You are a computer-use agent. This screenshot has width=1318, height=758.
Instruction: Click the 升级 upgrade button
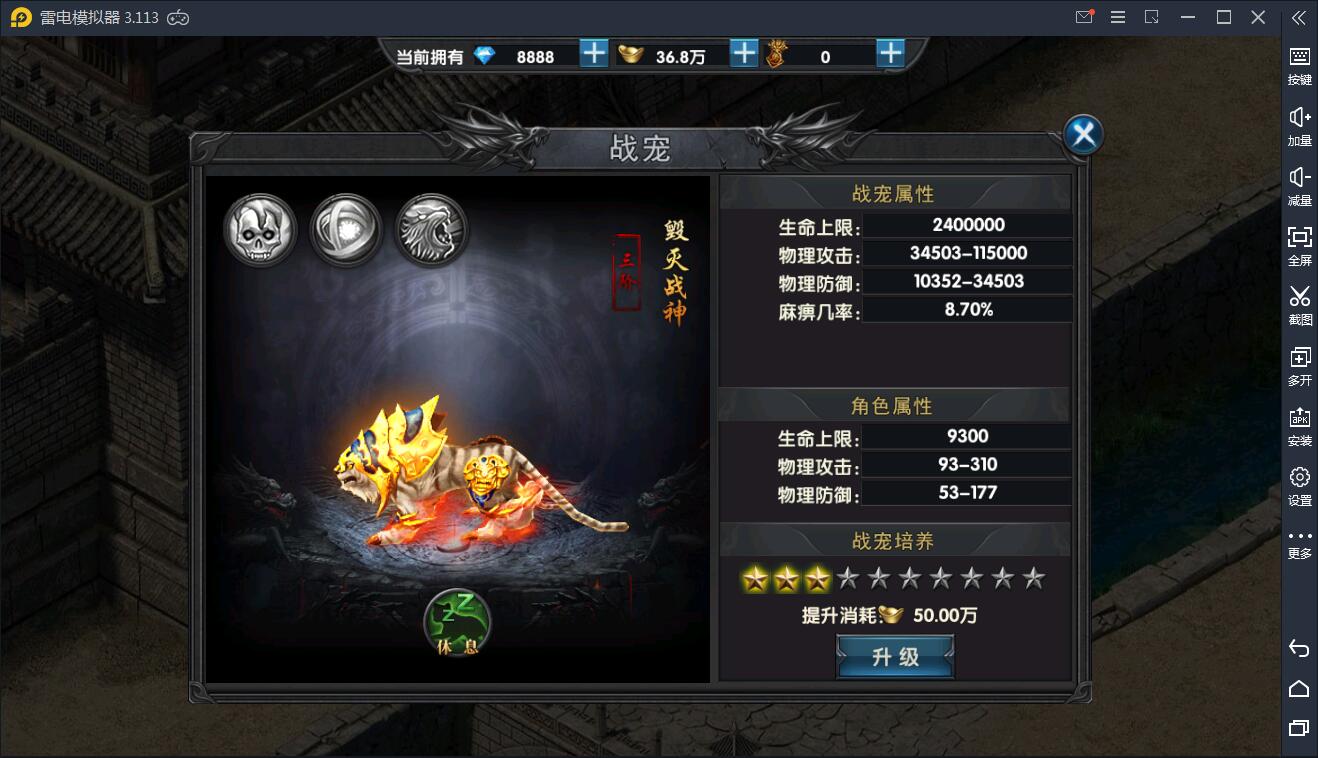click(895, 657)
